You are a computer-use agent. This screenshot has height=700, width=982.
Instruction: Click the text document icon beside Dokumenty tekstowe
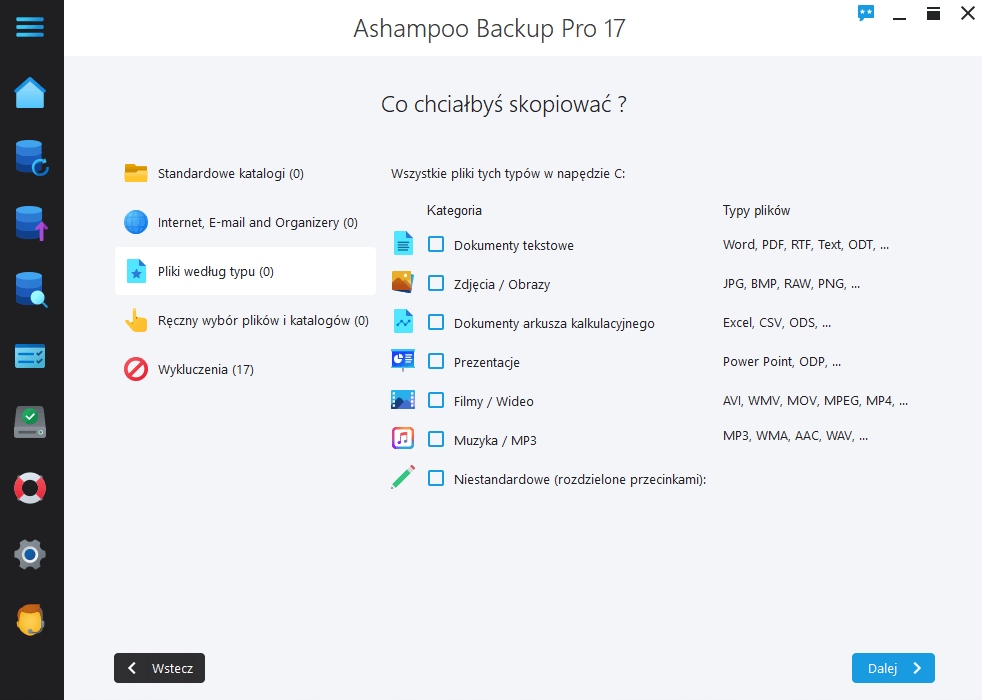click(x=403, y=243)
